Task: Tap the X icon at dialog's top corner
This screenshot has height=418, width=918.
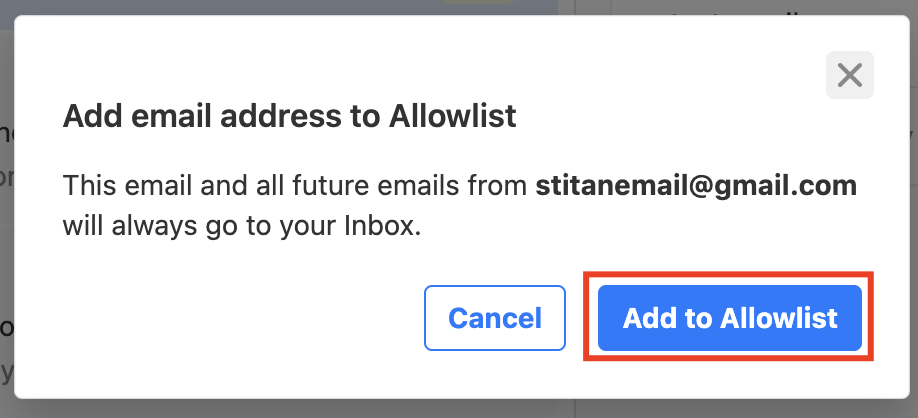Action: [x=850, y=75]
